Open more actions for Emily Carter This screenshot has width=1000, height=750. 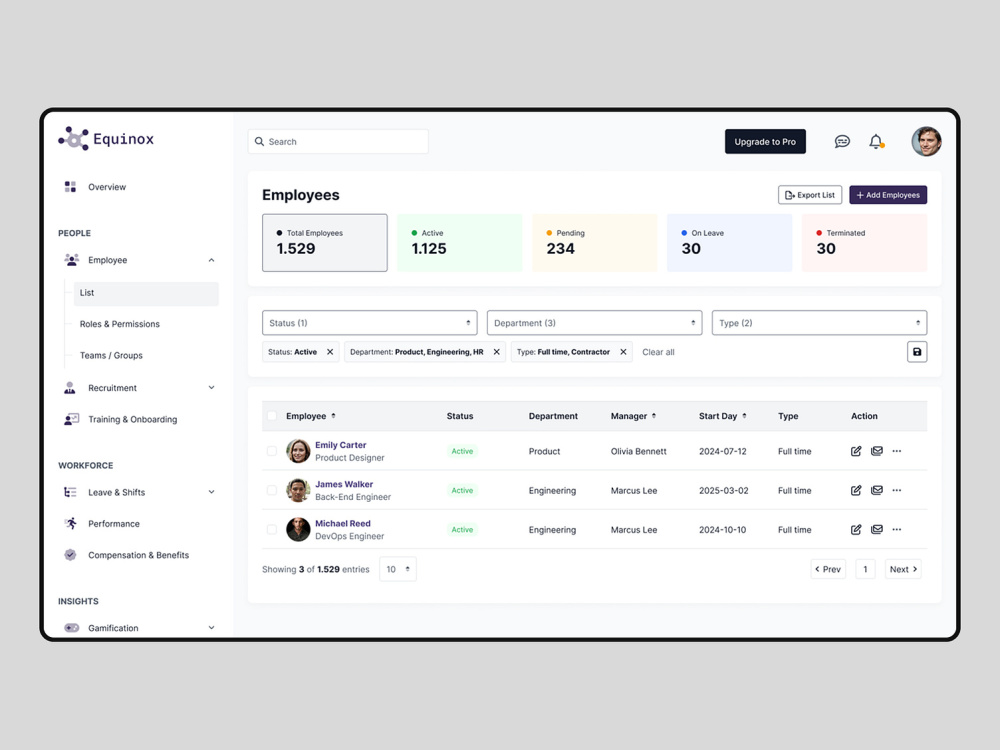897,451
